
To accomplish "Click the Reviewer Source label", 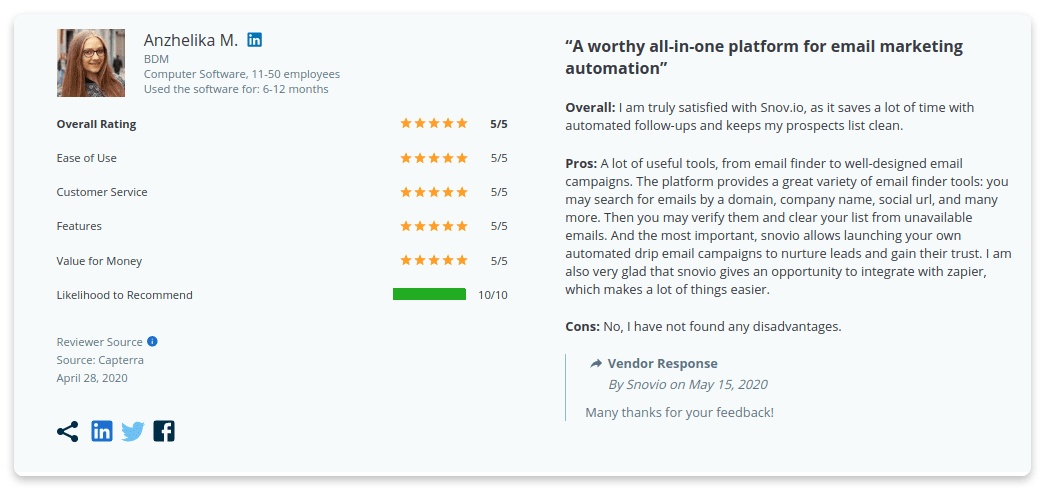I will pyautogui.click(x=100, y=342).
